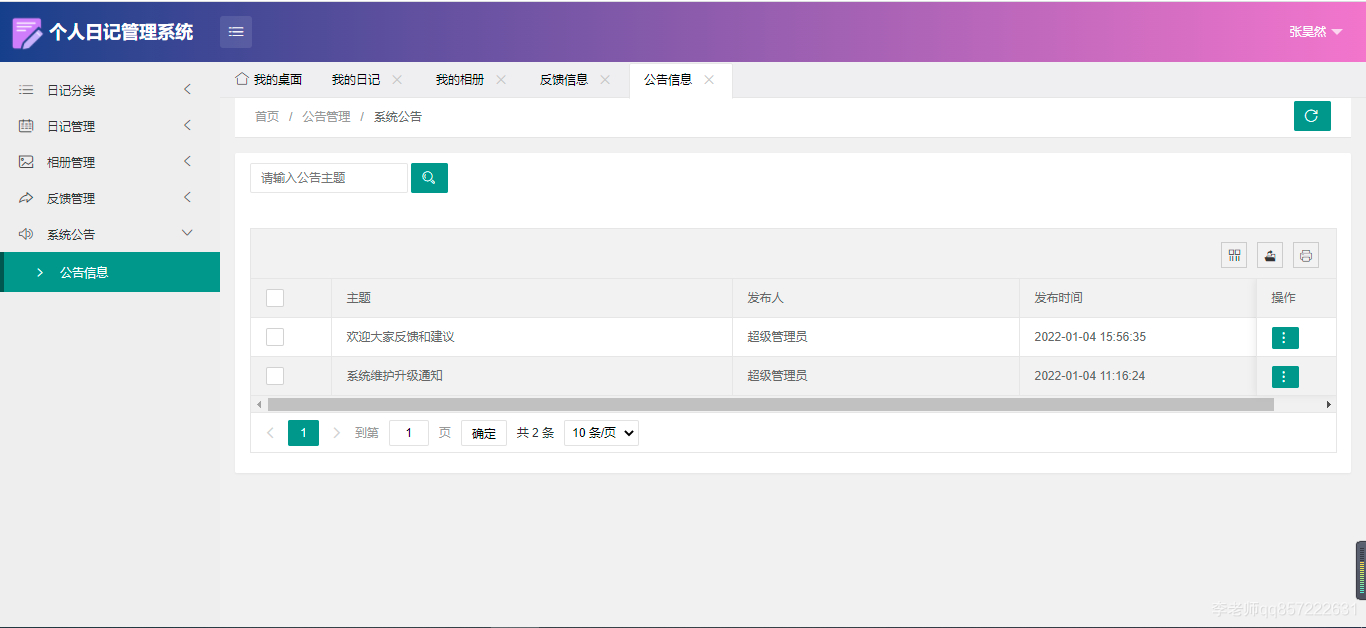
Task: Open the column filter grid icon
Action: click(x=1234, y=255)
